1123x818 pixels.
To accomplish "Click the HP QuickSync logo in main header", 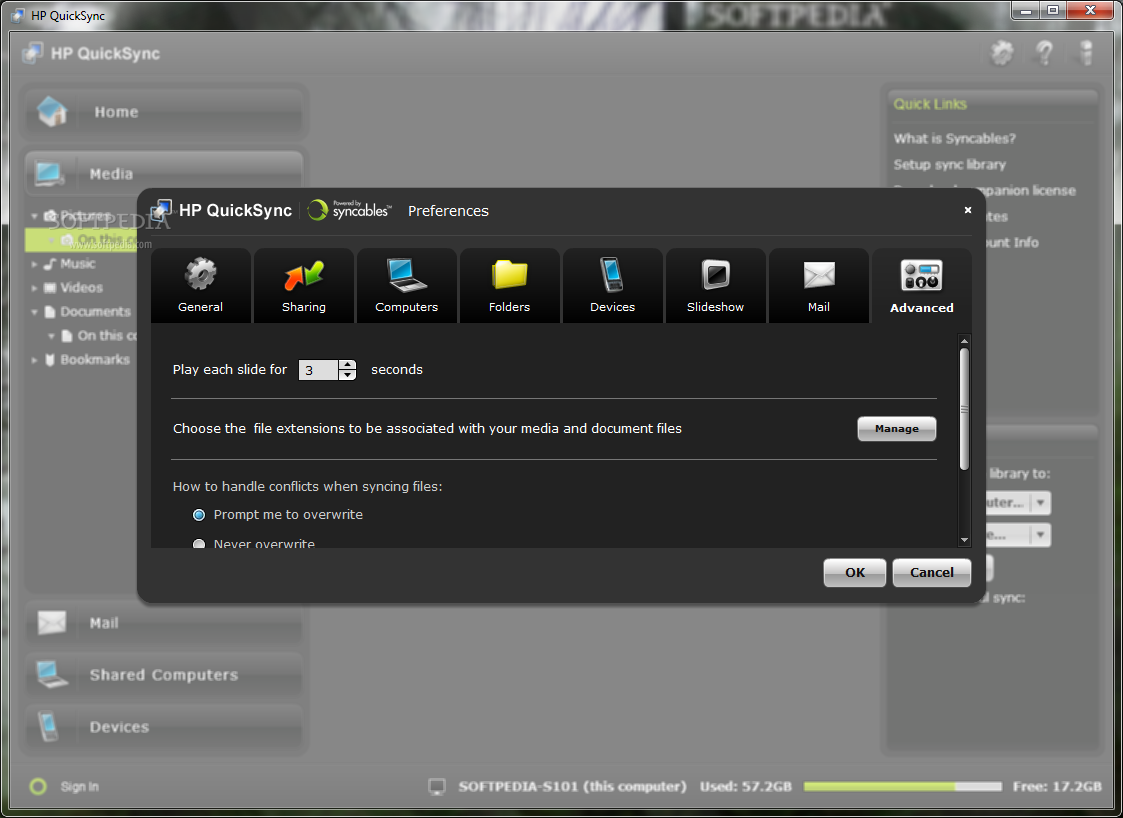I will [x=91, y=53].
